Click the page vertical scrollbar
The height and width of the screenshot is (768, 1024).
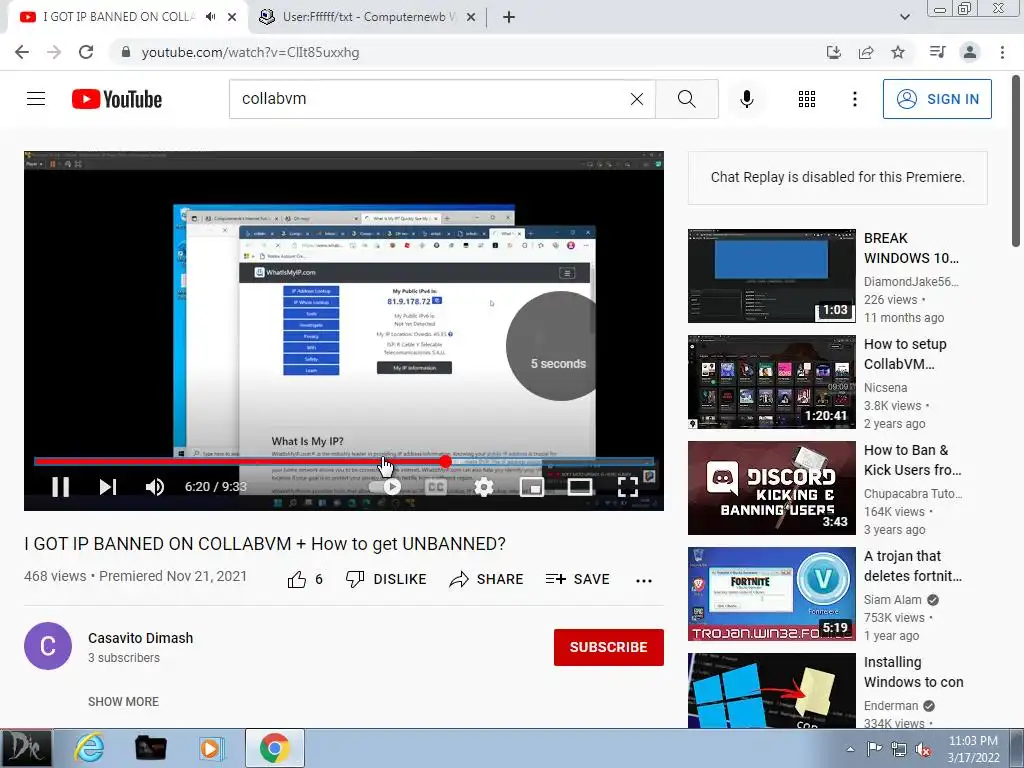tap(1018, 160)
